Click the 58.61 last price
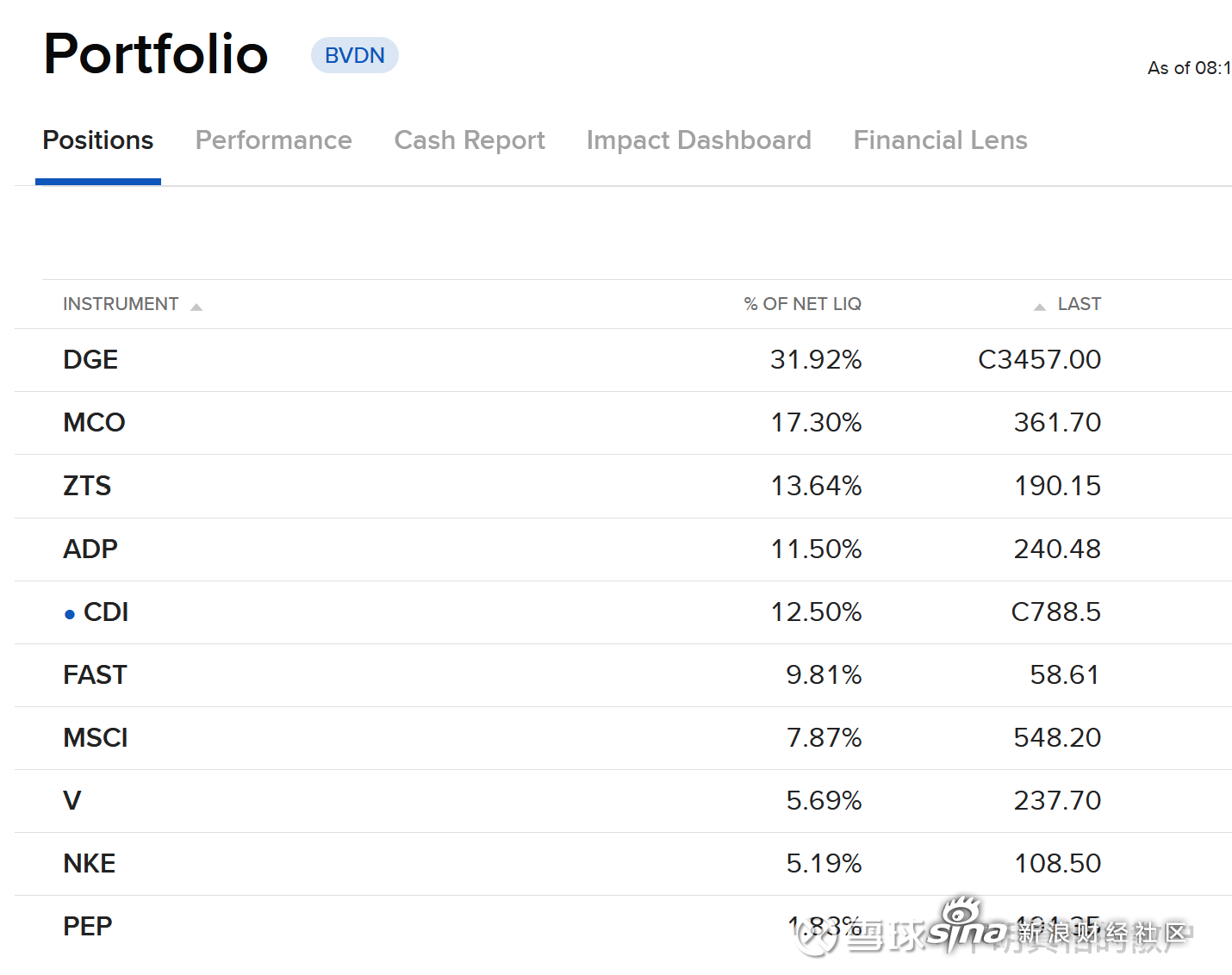Viewport: 1232px width, 975px height. tap(1066, 674)
